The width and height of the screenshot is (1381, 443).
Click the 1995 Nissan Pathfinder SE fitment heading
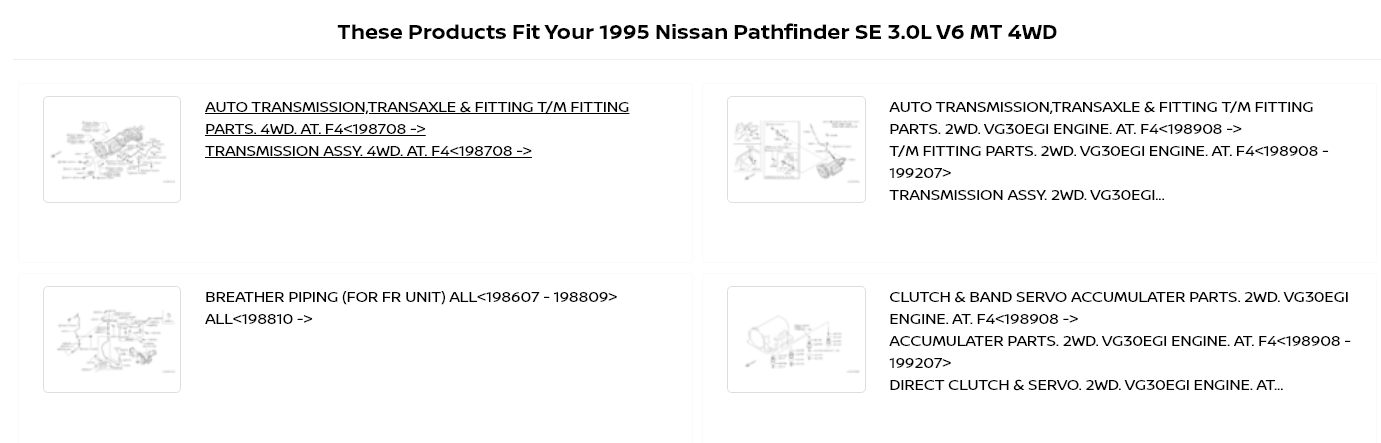697,32
